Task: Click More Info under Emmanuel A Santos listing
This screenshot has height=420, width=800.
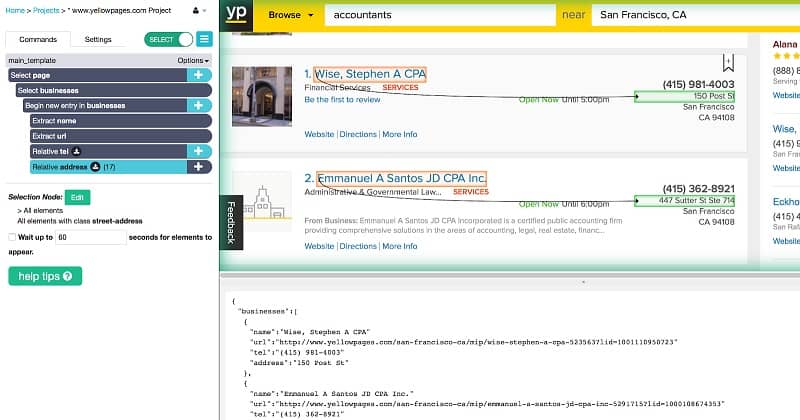Action: [x=400, y=246]
